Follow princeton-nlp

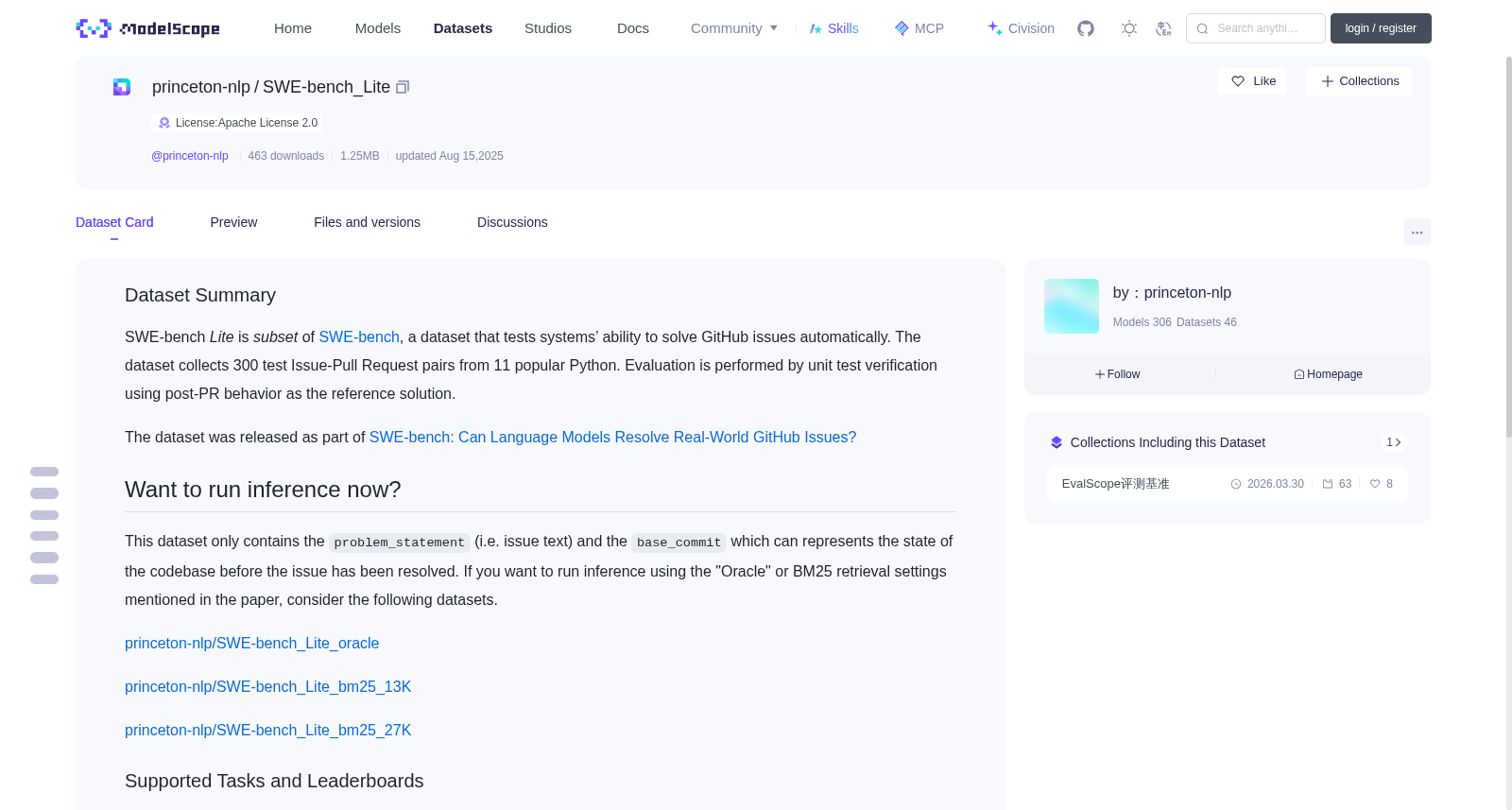point(1118,374)
